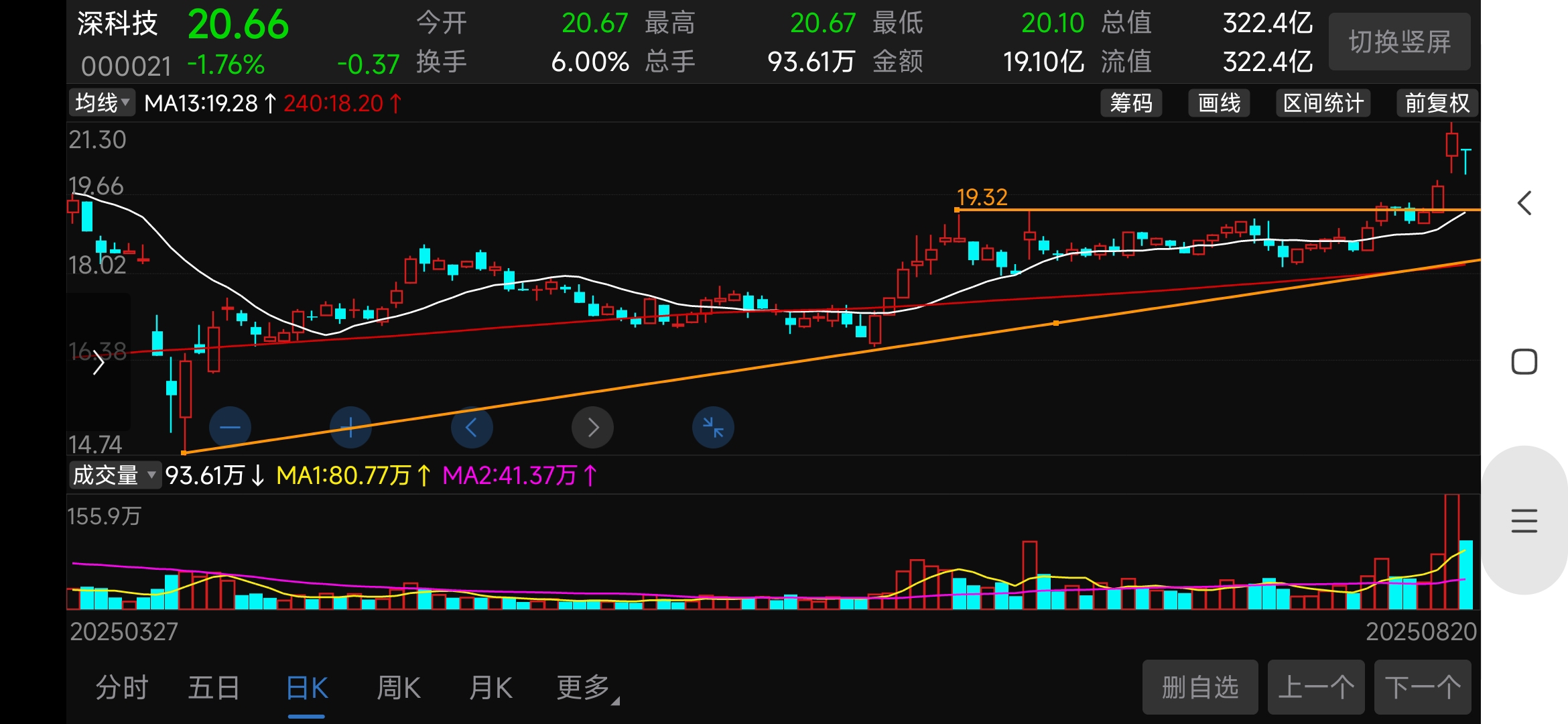Zoom out chart with minus icon
Image resolution: width=1568 pixels, height=724 pixels.
230,427
